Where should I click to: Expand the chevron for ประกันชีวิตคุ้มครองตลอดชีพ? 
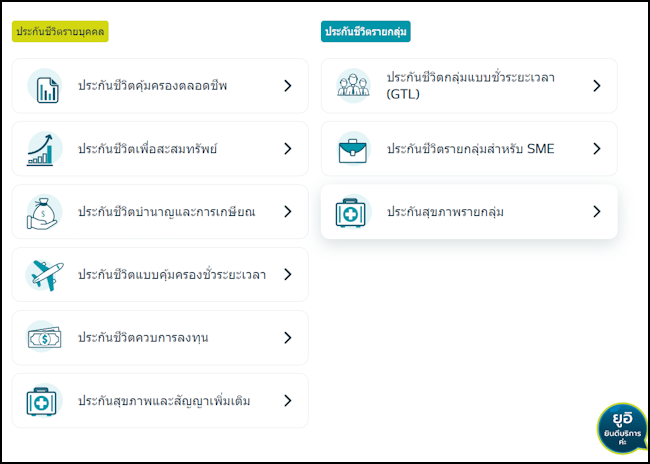288,86
